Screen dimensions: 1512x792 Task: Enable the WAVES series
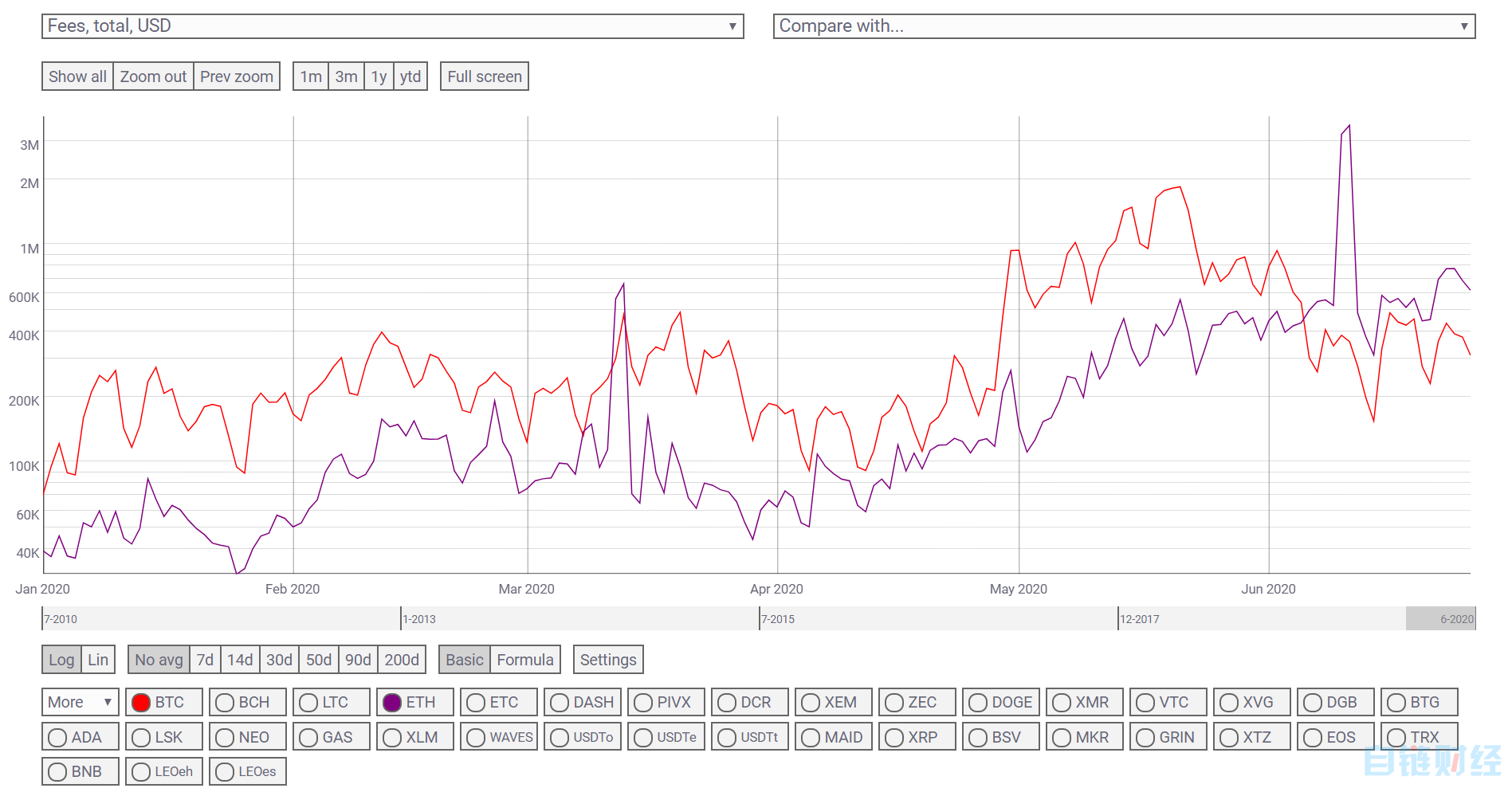(x=499, y=737)
